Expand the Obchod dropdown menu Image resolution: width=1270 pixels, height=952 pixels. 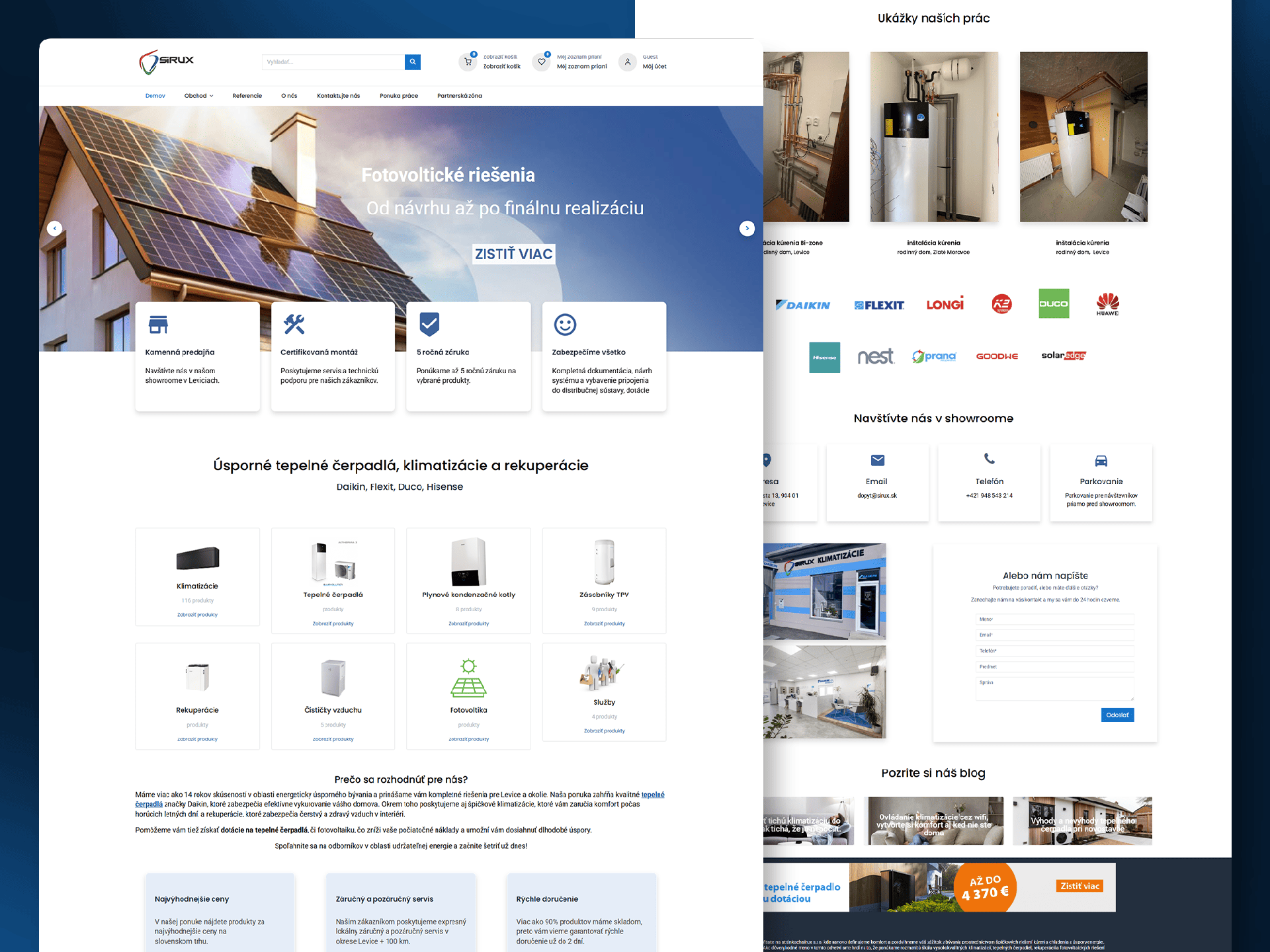click(198, 96)
